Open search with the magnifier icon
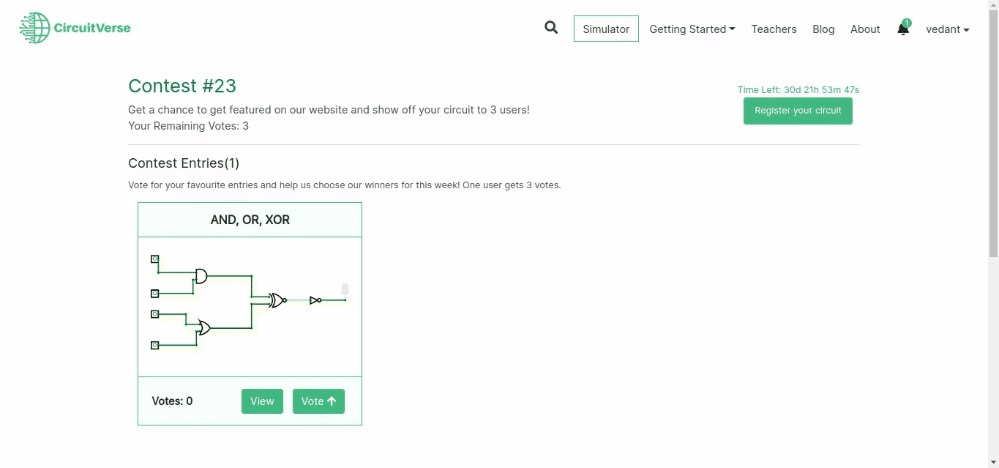This screenshot has width=999, height=468. 551,28
